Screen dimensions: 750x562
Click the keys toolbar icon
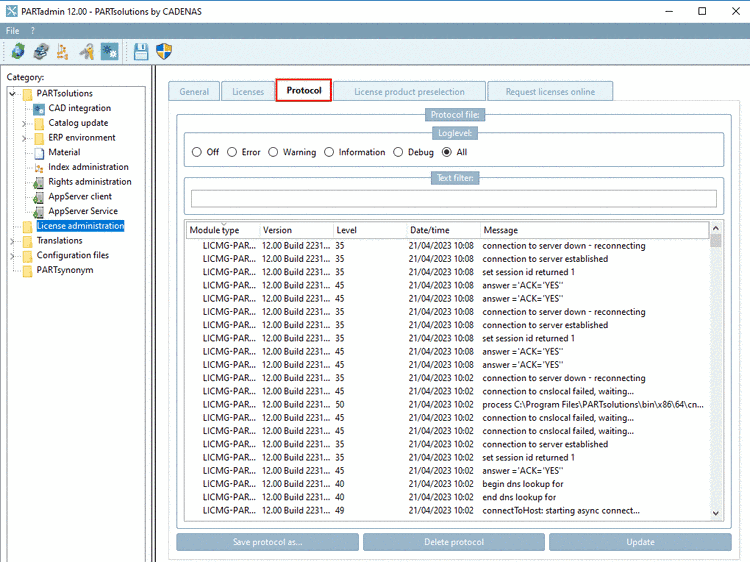click(x=87, y=51)
